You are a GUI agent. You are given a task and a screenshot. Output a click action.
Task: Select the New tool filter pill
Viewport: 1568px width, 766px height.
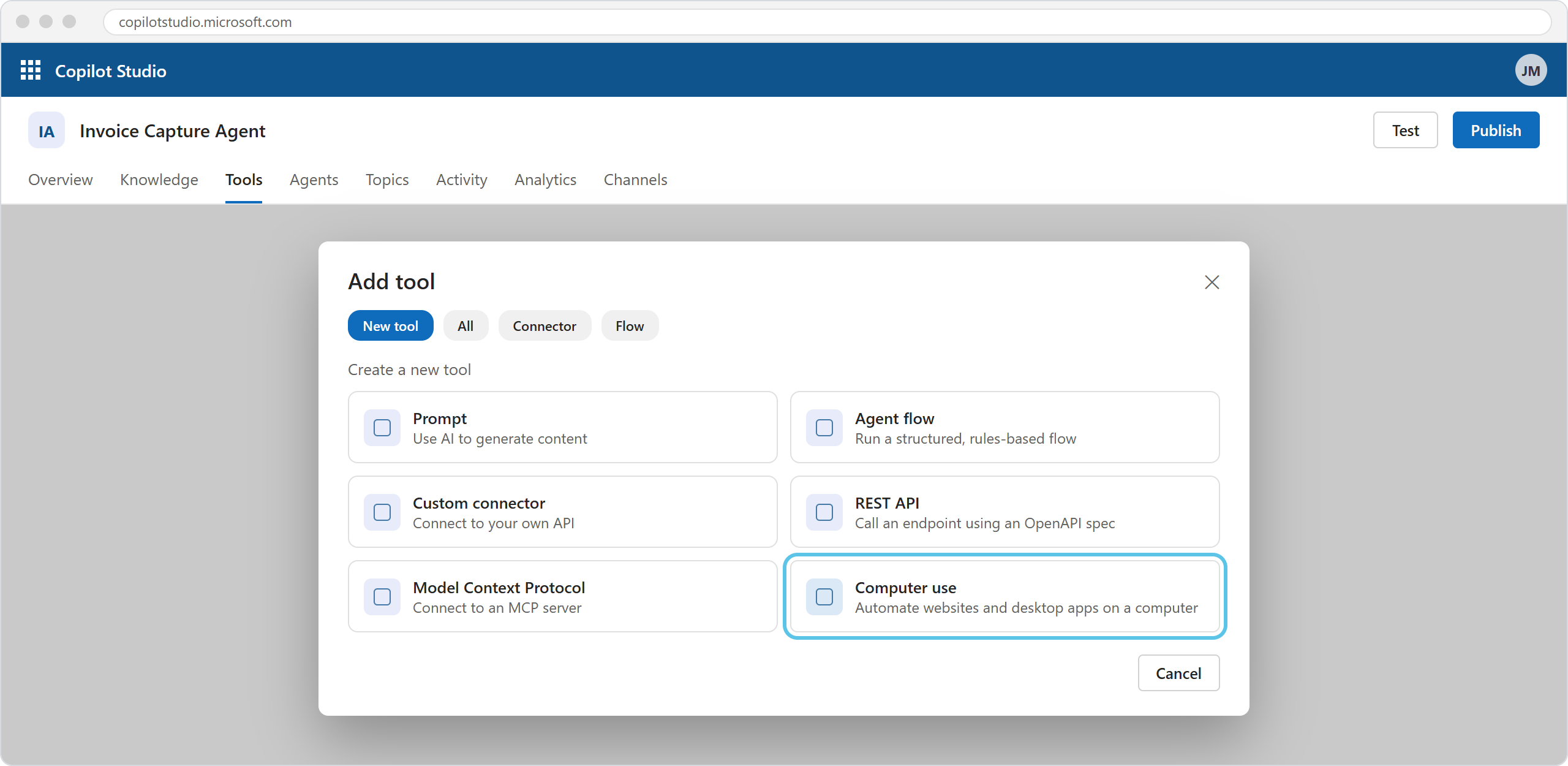pyautogui.click(x=391, y=325)
